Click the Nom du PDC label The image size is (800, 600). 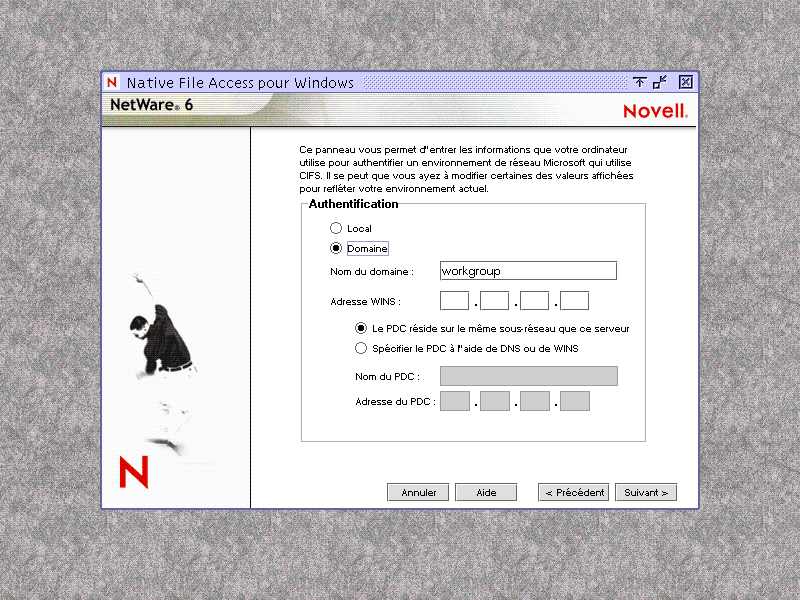387,377
